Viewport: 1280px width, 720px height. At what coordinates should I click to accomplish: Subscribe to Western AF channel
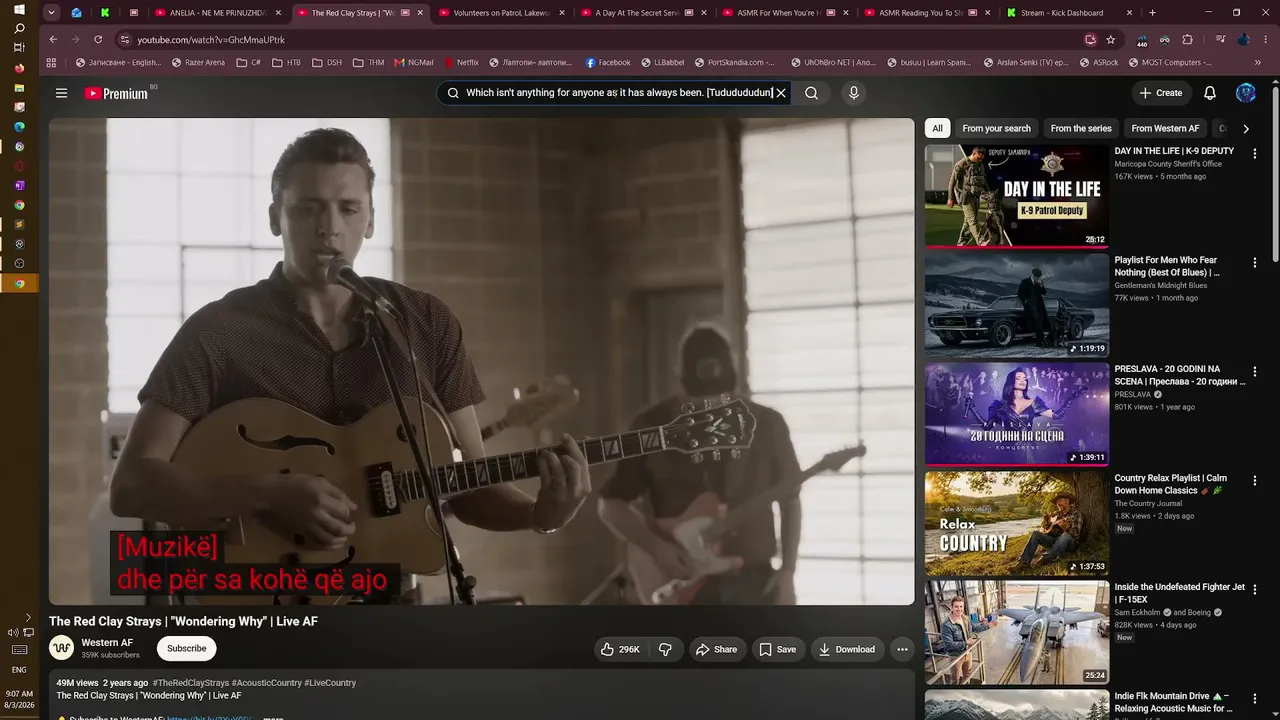click(x=187, y=648)
